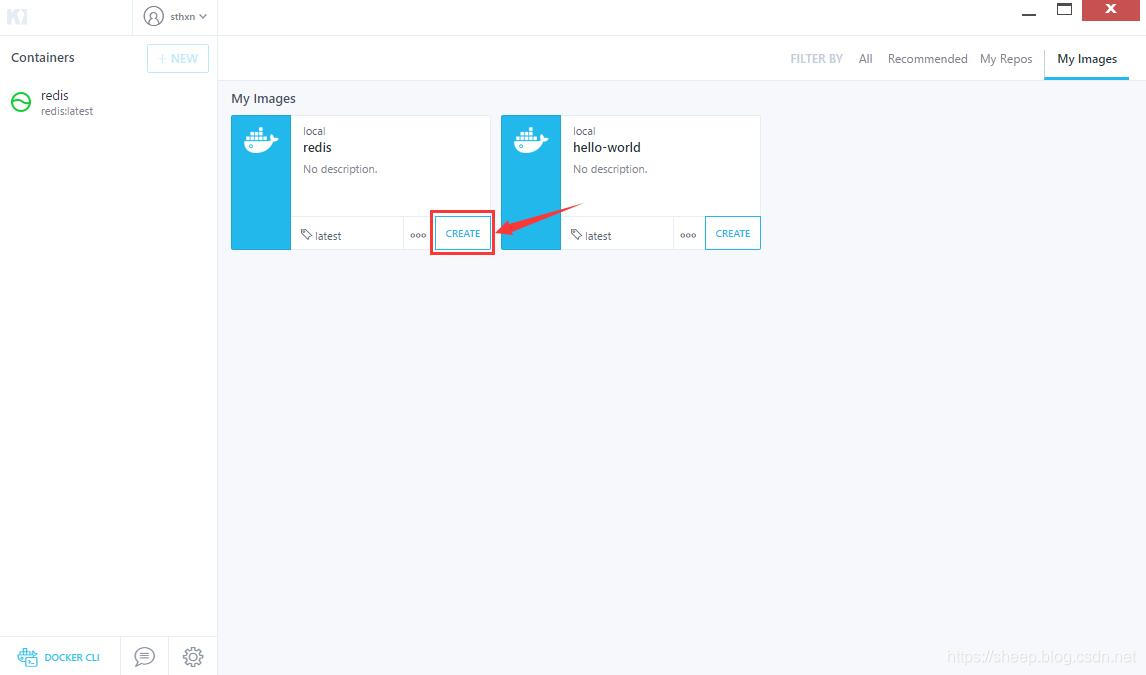Click the + NEW container button

178,58
